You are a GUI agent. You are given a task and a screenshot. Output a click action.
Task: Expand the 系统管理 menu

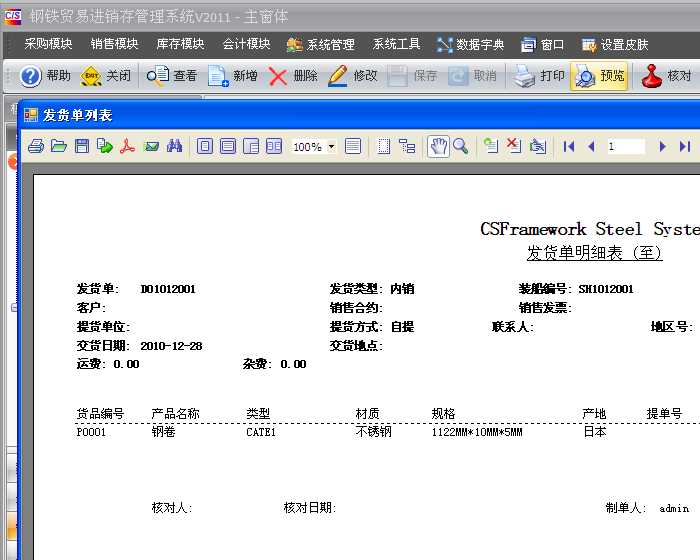click(320, 45)
